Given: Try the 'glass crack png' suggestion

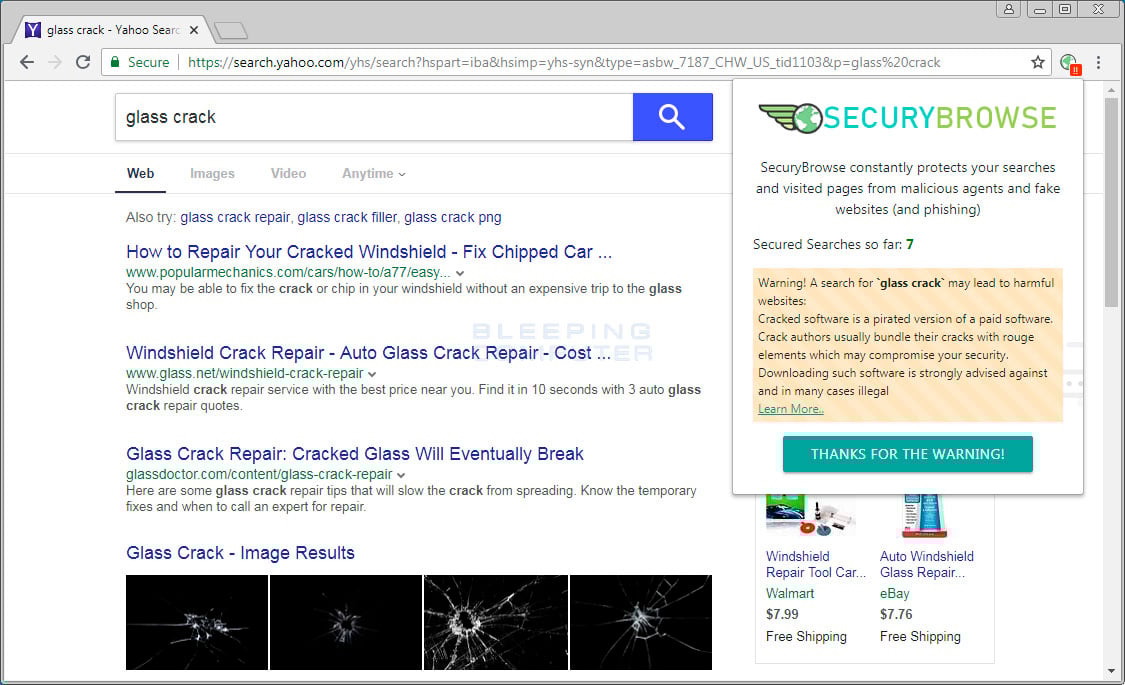Looking at the screenshot, I should (x=453, y=217).
